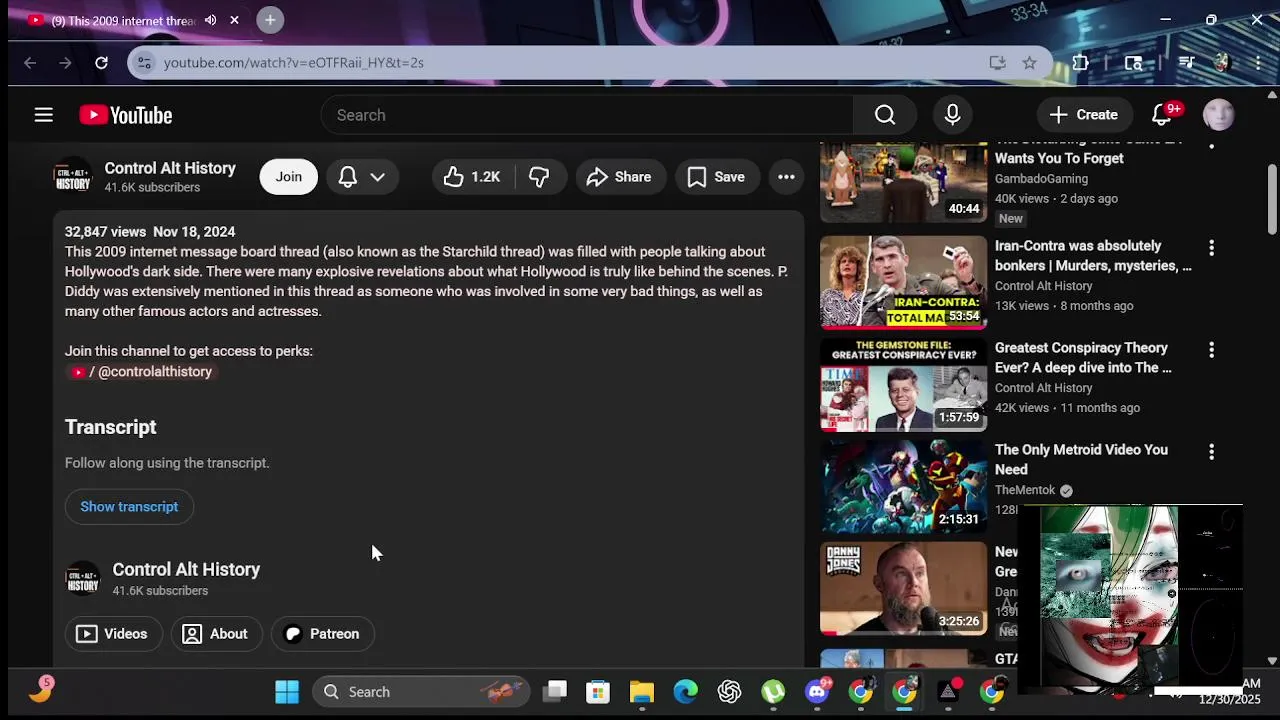This screenshot has height=720, width=1280.
Task: Dislike the video with thumbs-down icon
Action: 540,177
